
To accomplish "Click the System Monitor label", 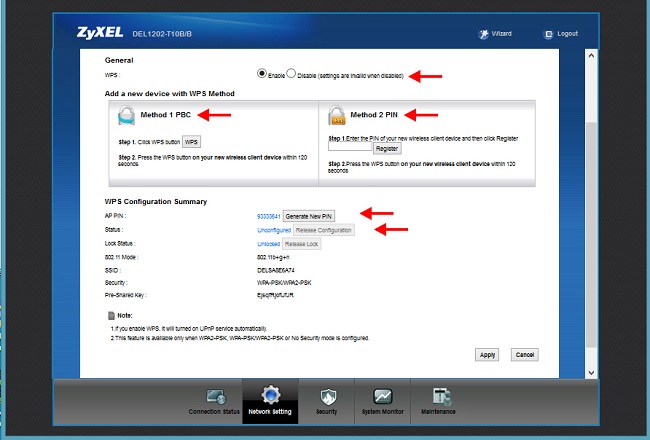I will 383,412.
